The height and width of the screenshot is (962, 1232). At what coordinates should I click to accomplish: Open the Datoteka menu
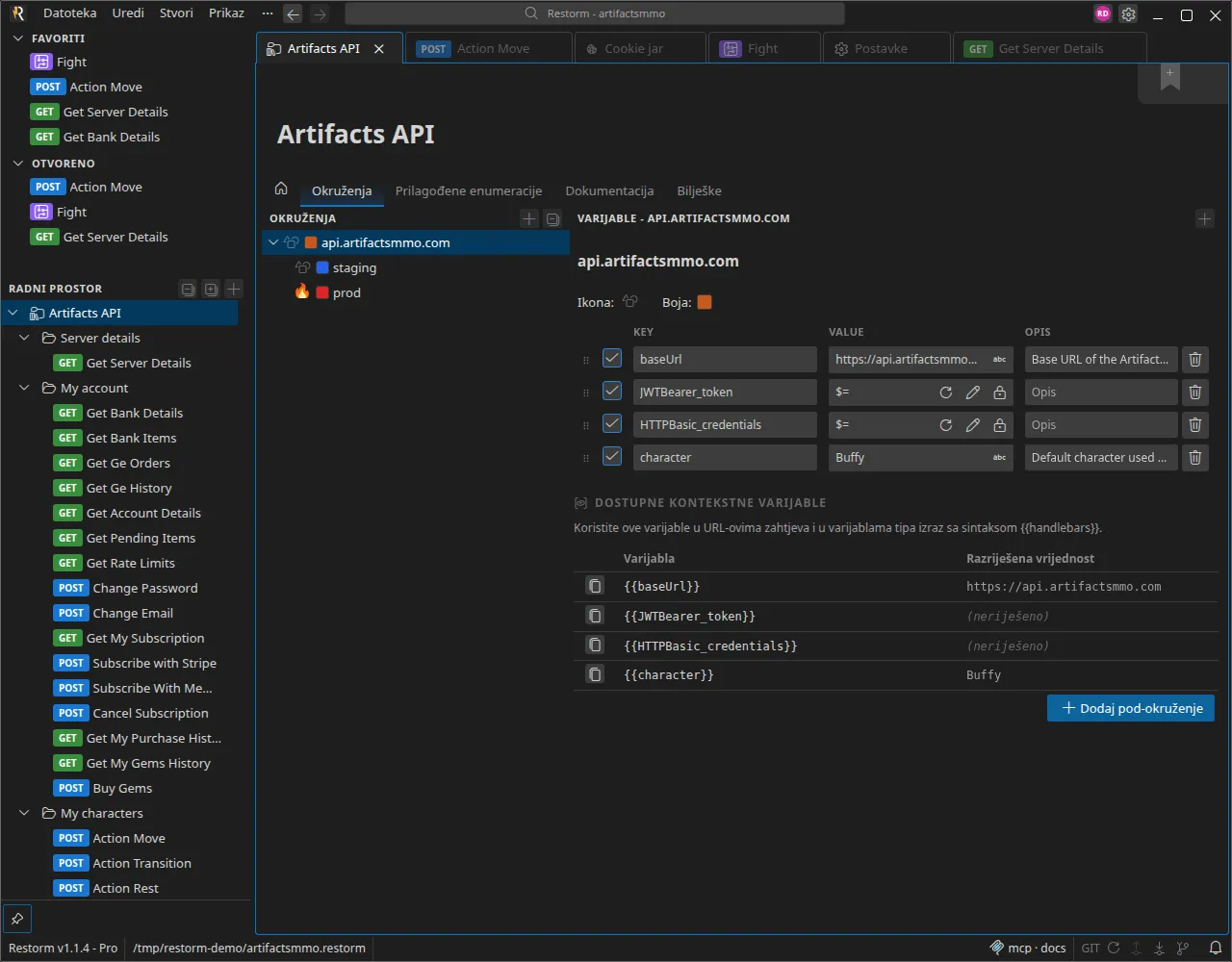pos(70,13)
